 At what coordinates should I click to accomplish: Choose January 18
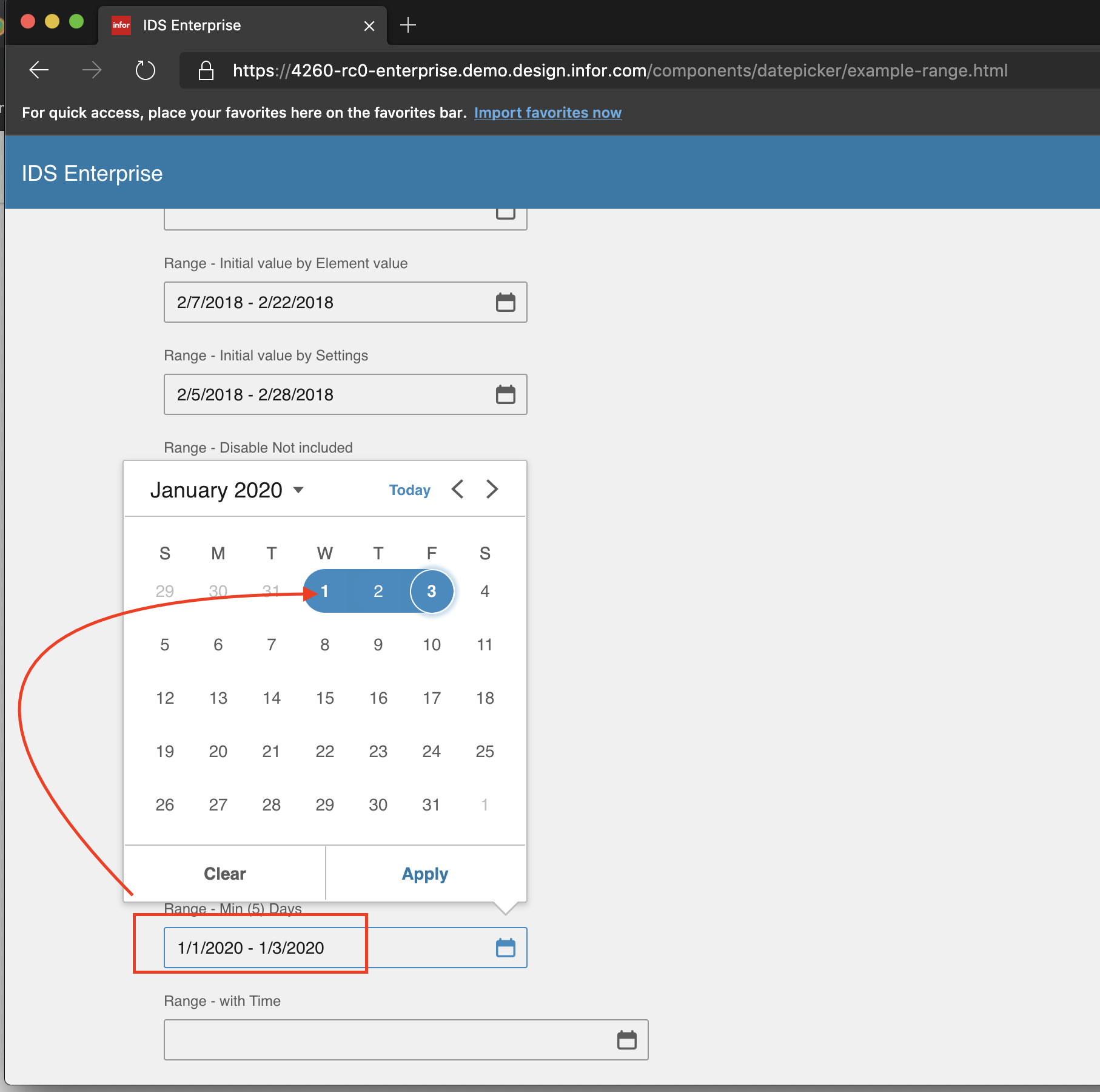pyautogui.click(x=485, y=698)
